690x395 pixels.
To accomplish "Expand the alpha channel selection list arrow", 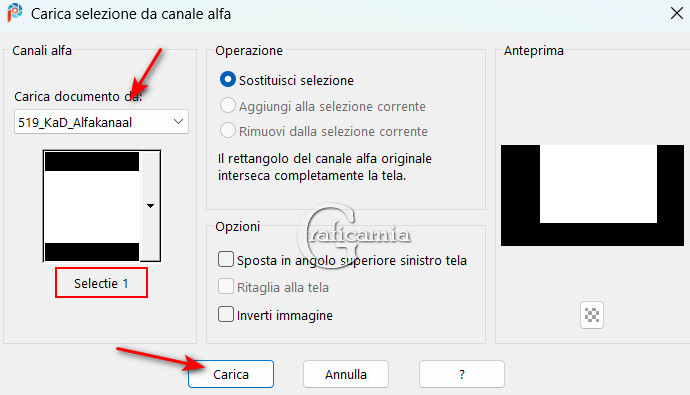I will (150, 206).
